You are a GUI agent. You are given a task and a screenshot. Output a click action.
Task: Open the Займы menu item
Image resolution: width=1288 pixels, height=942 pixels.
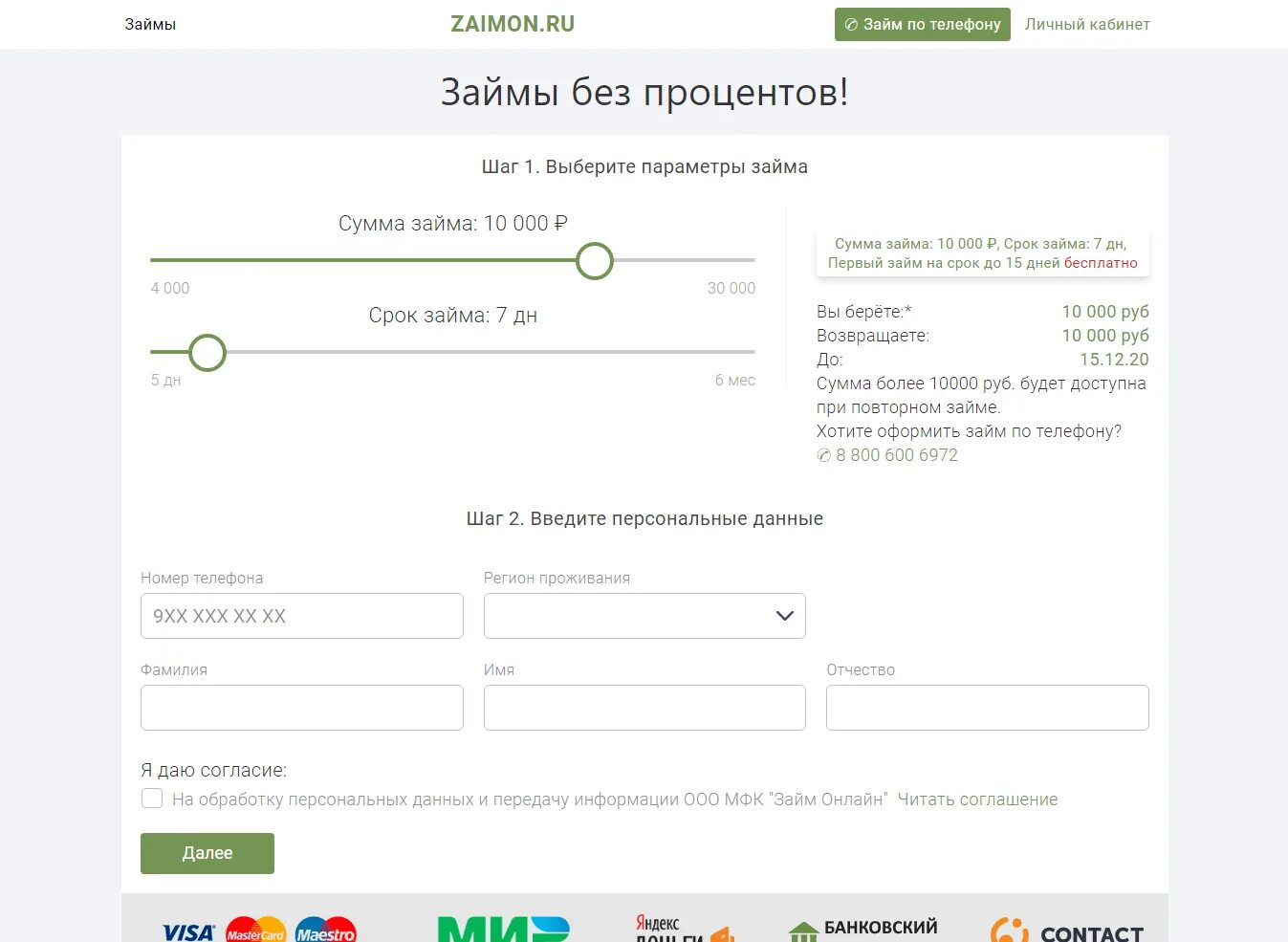click(x=150, y=24)
